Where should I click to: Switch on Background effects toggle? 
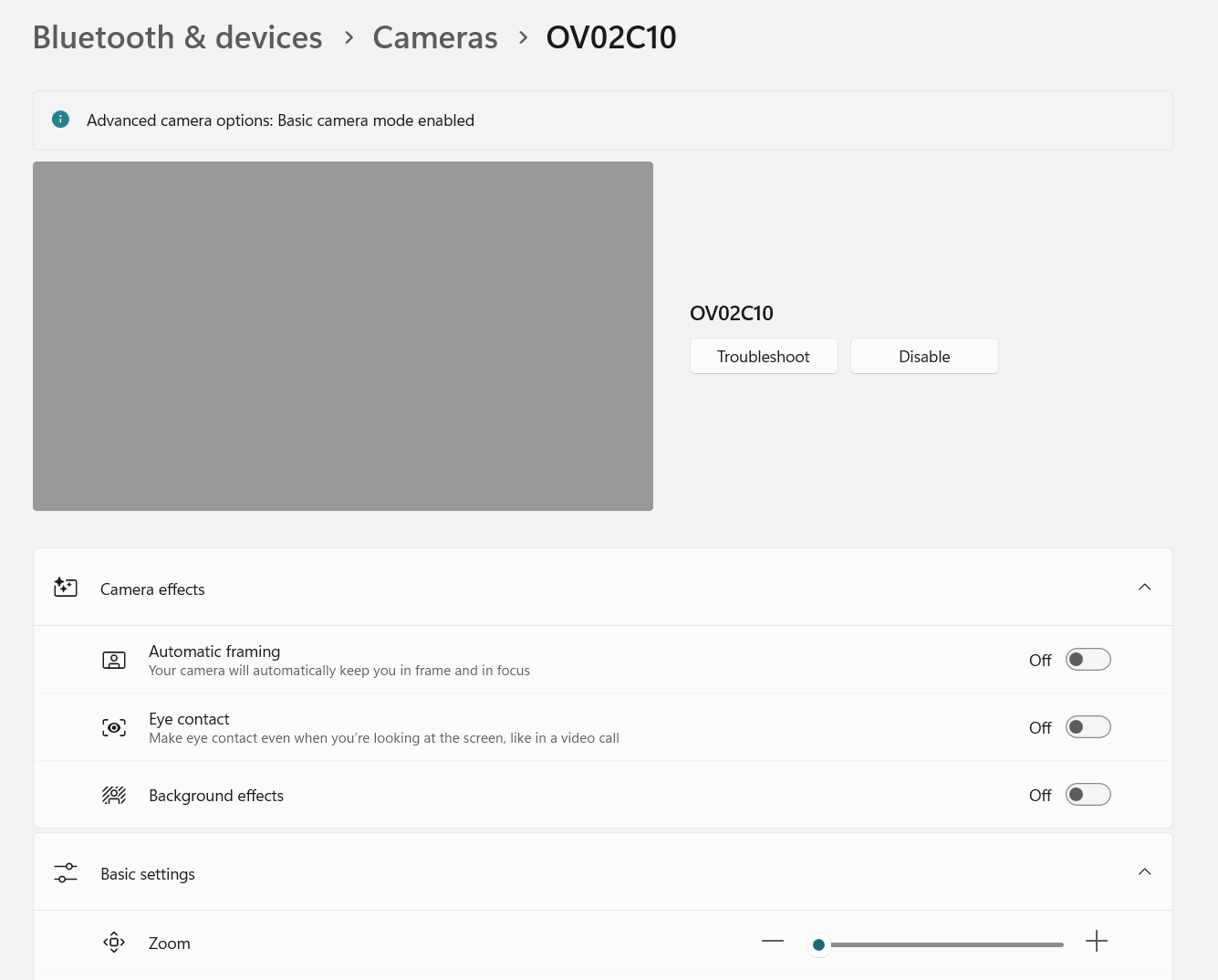click(1088, 795)
